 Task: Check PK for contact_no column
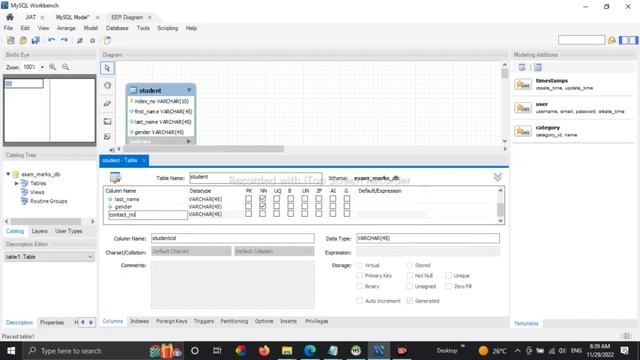(248, 214)
